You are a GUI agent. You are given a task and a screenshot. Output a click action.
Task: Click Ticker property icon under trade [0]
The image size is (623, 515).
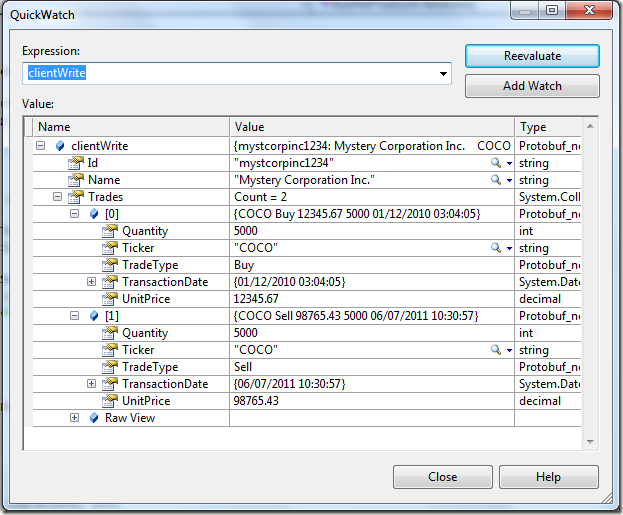point(110,248)
